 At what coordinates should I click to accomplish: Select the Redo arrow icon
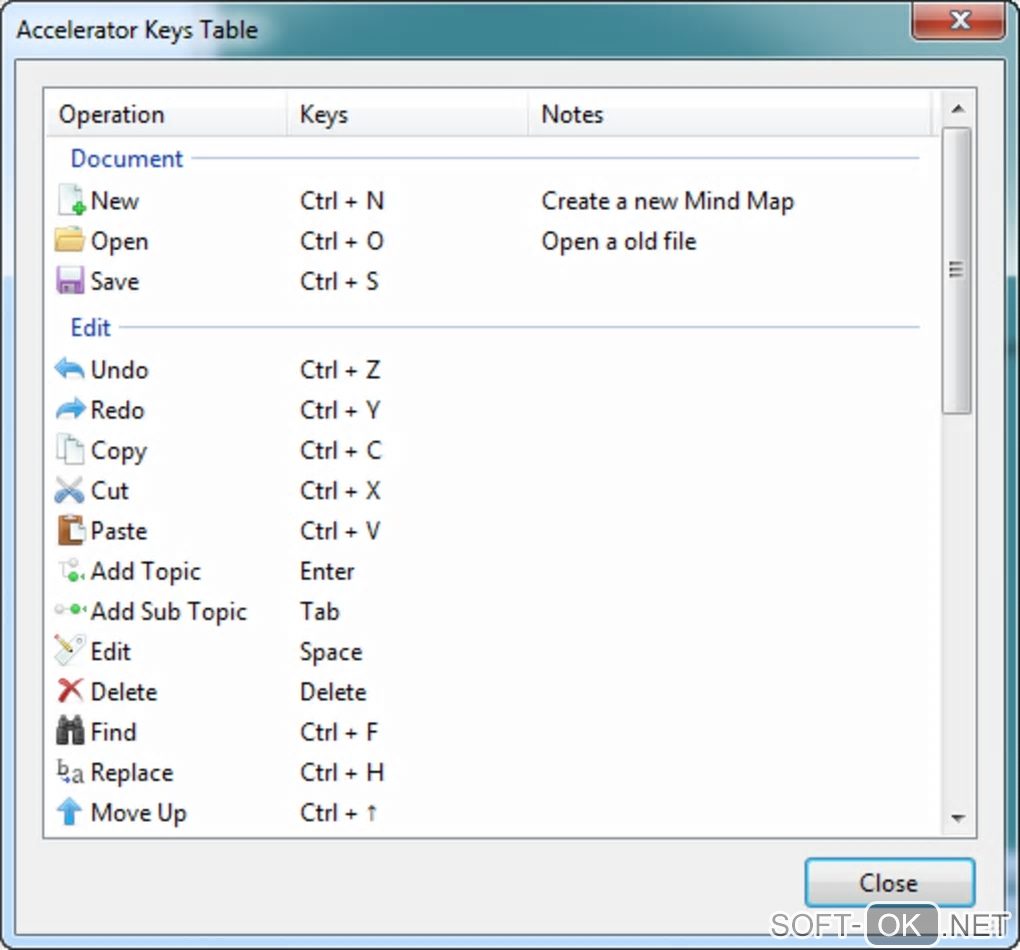[70, 410]
